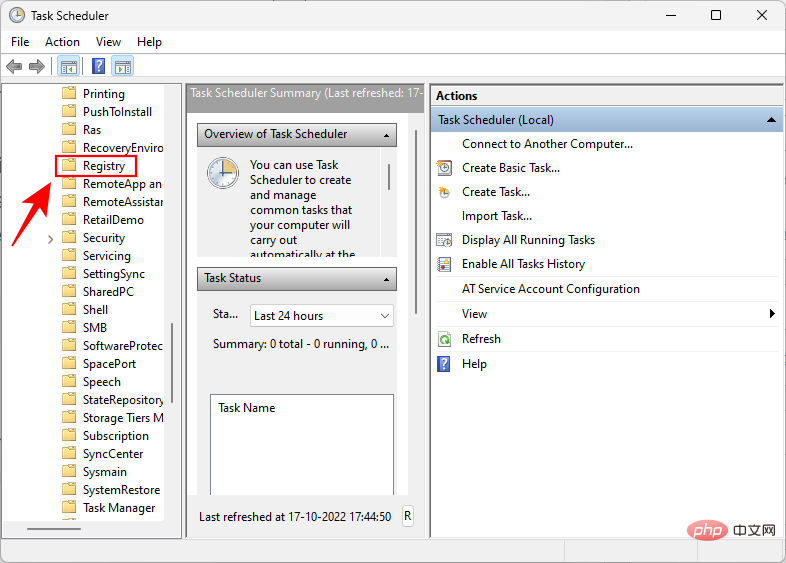Open the Action menu
The width and height of the screenshot is (786, 563).
(x=62, y=42)
